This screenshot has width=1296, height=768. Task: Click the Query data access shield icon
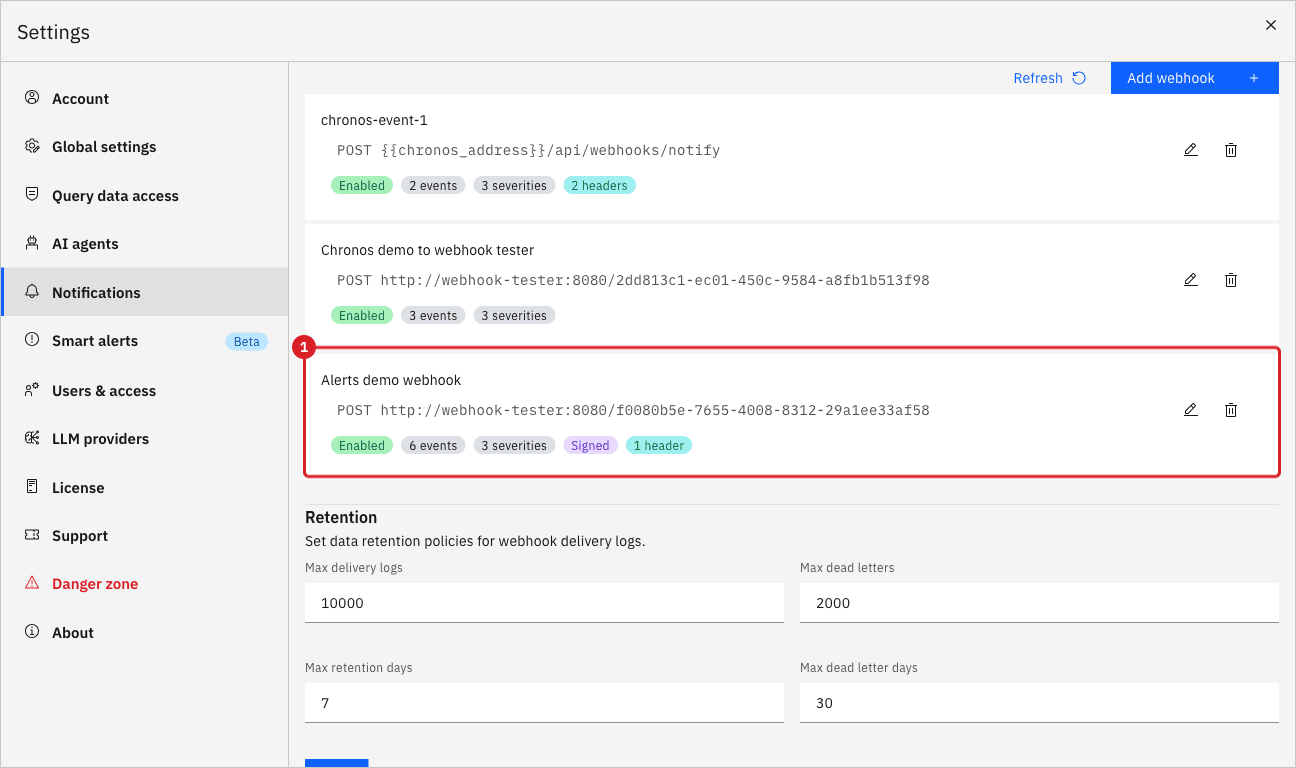[x=32, y=195]
